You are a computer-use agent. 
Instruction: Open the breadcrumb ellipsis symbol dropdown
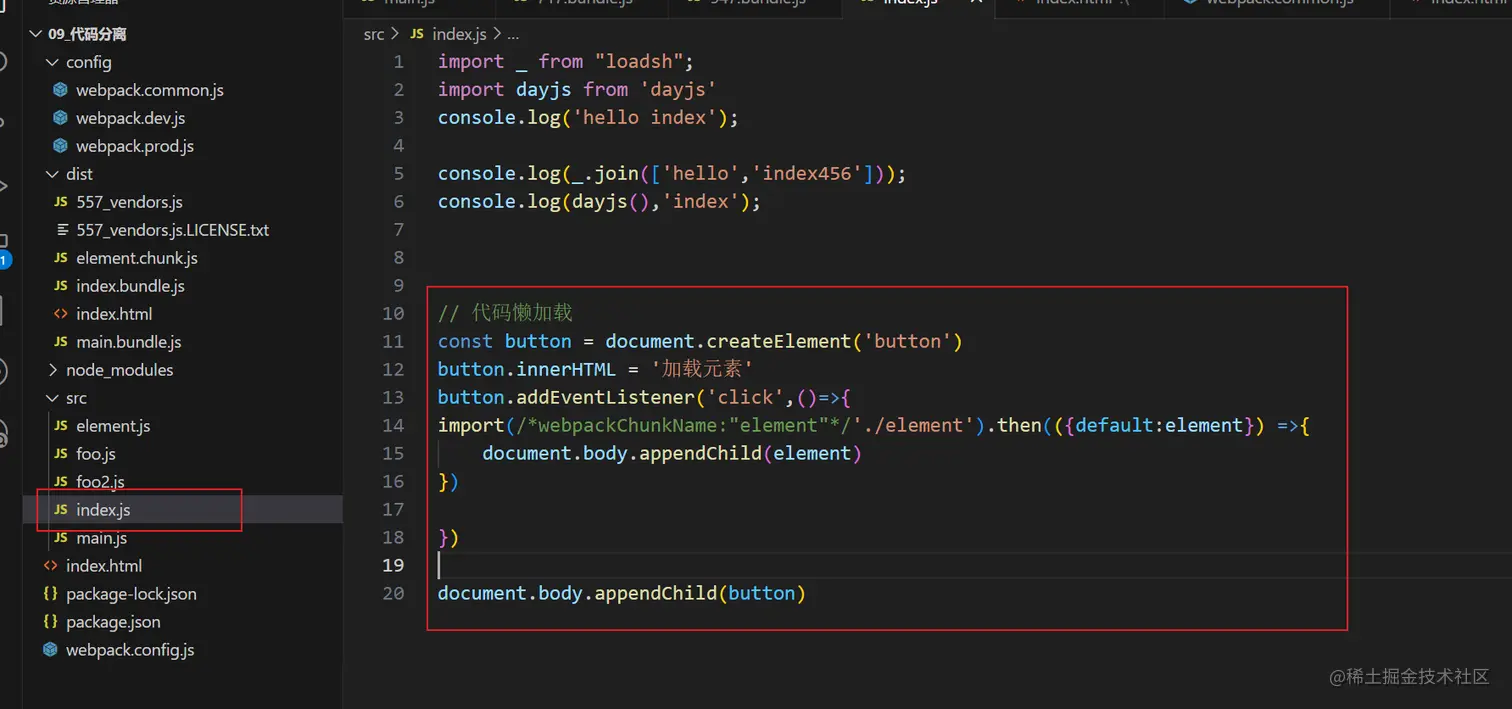[x=512, y=35]
